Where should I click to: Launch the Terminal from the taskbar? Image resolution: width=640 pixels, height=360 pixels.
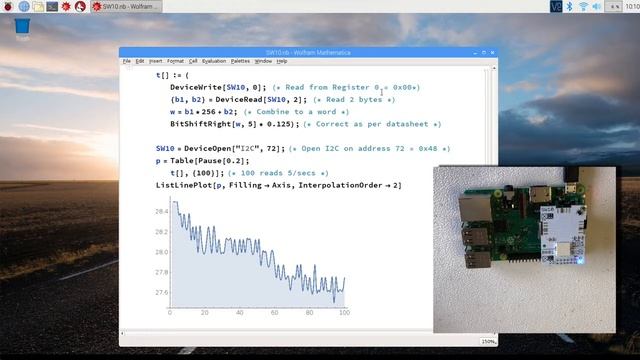[x=52, y=6]
